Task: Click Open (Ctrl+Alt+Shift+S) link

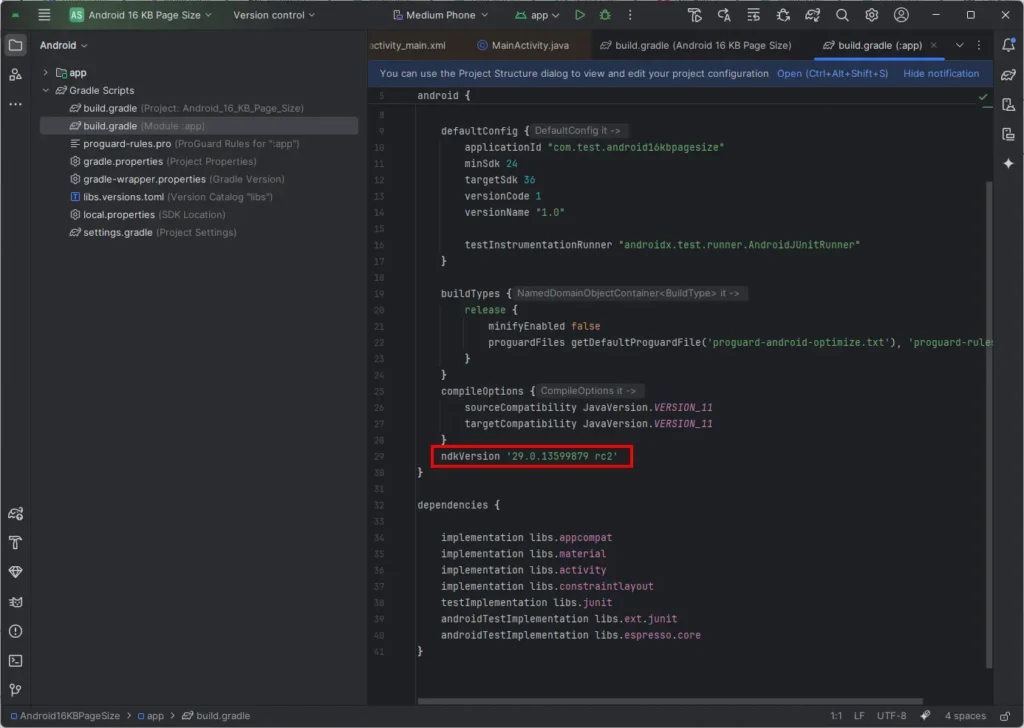Action: (832, 73)
